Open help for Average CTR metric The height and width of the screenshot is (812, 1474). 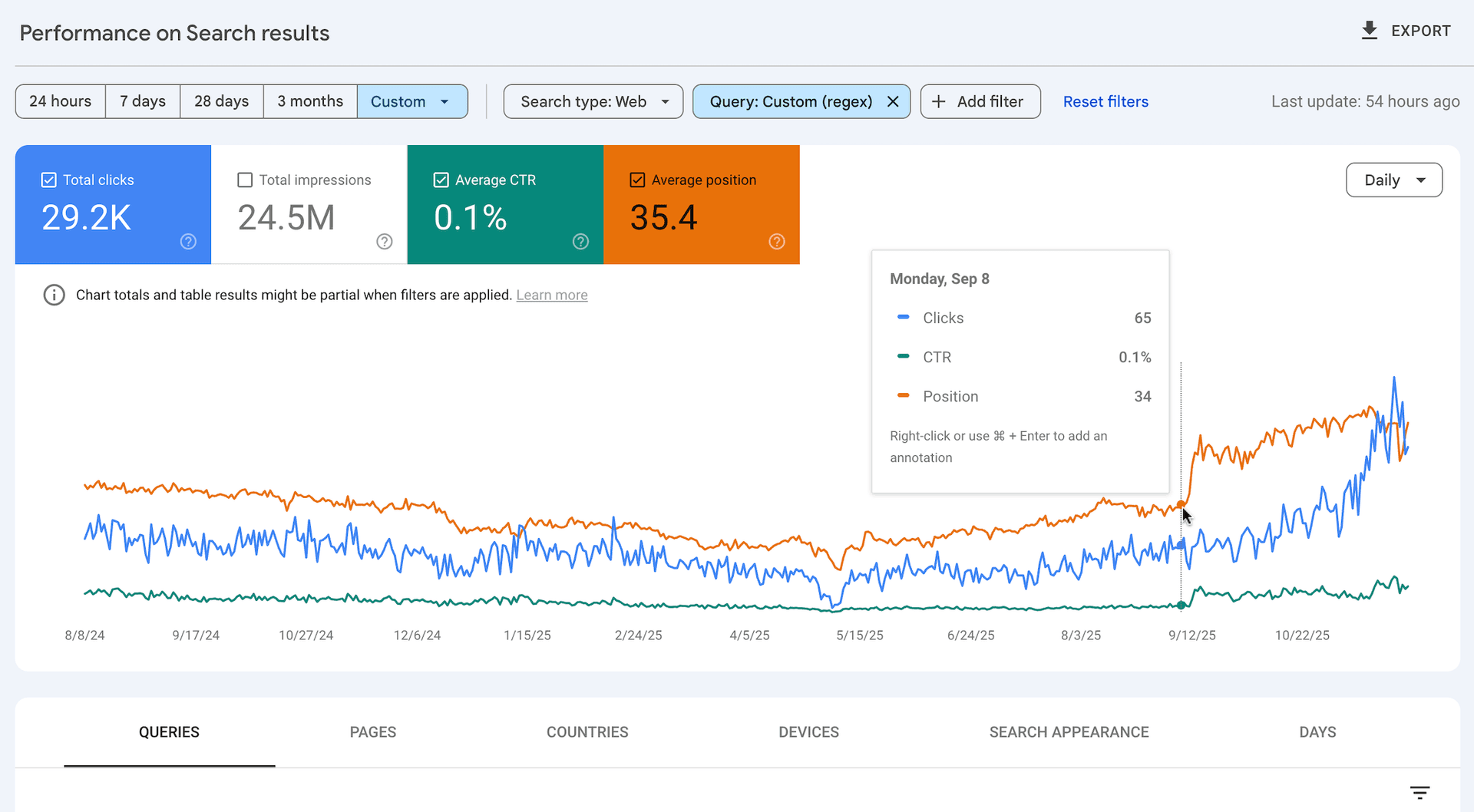pos(581,242)
